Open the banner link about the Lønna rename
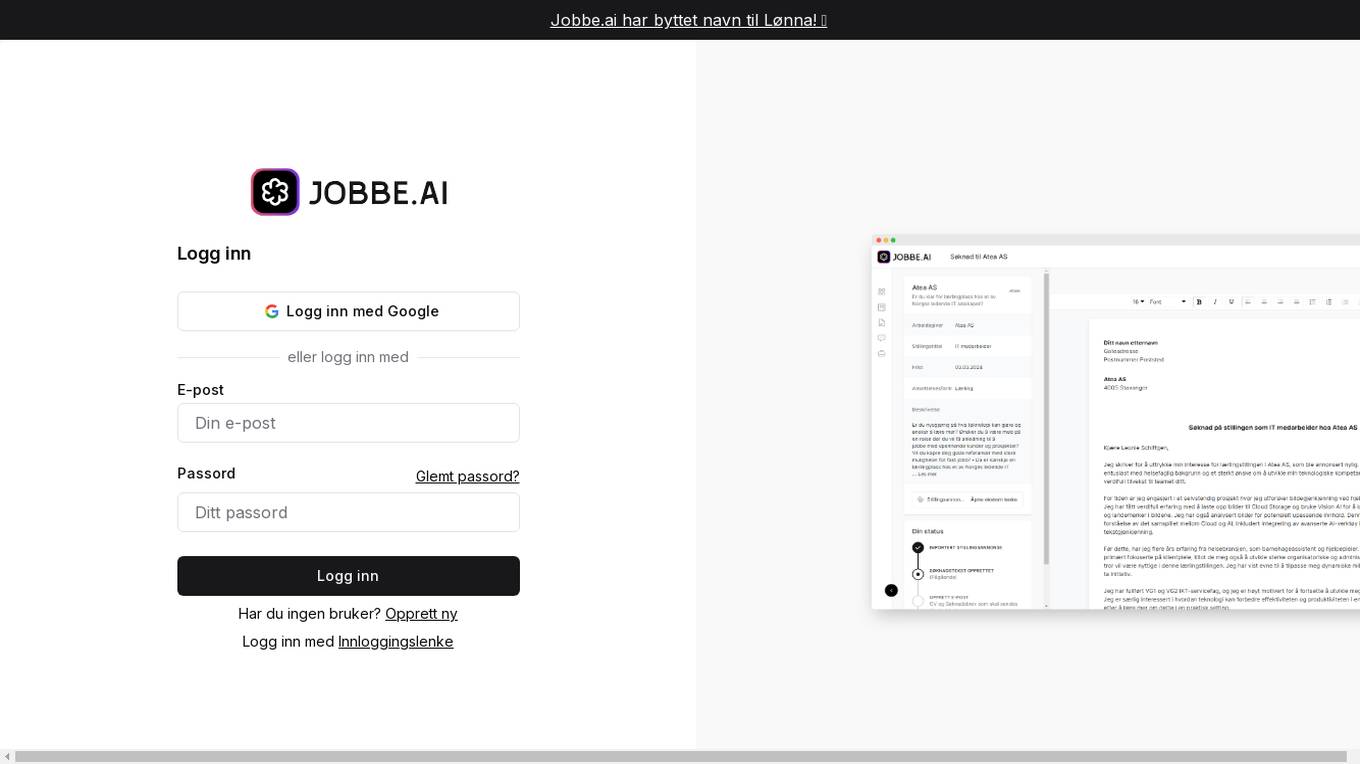The width and height of the screenshot is (1360, 764). pos(688,20)
